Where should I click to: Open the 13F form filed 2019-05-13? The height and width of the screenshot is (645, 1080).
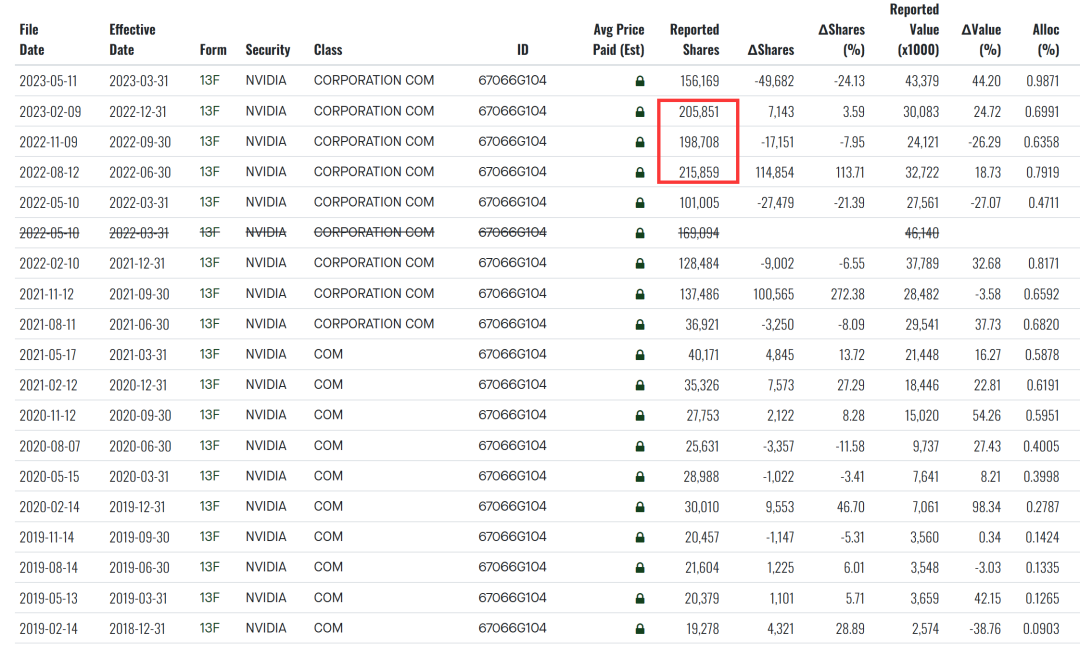(x=209, y=597)
